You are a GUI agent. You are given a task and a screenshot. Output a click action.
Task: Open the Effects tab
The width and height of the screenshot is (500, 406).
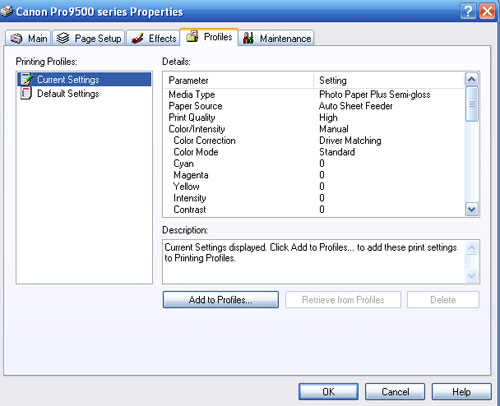153,38
